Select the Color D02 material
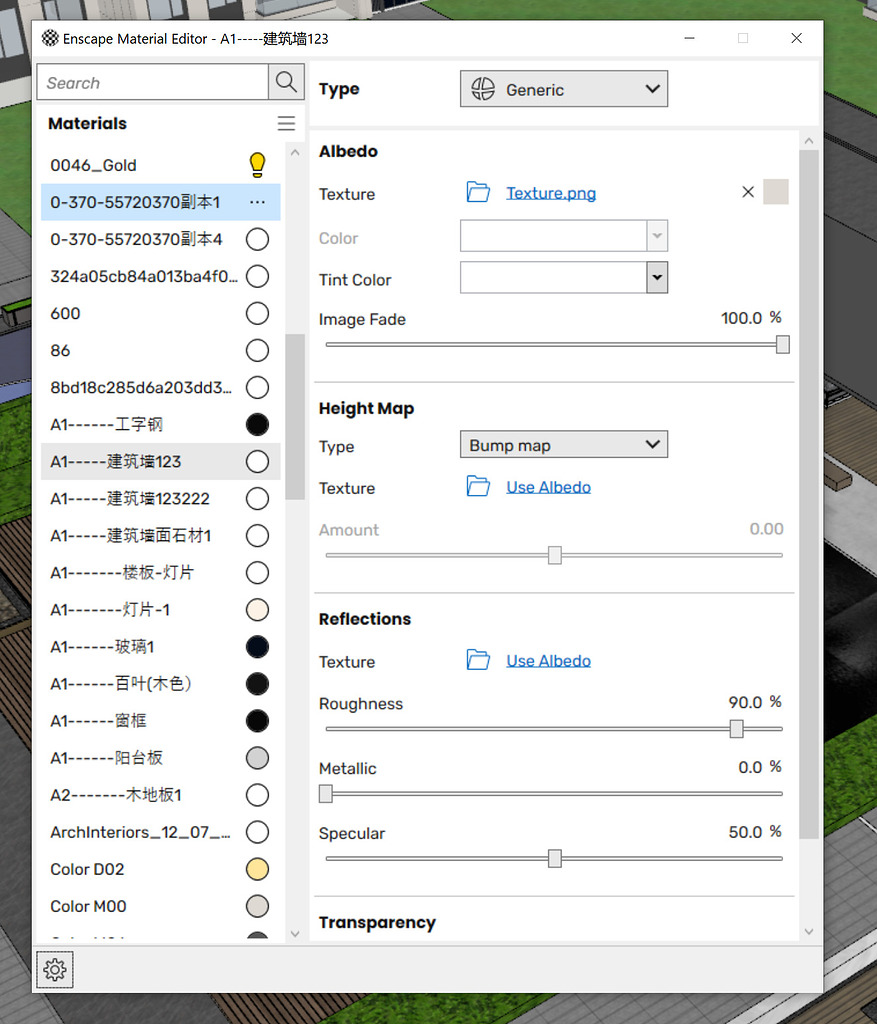The height and width of the screenshot is (1024, 877). tap(88, 869)
